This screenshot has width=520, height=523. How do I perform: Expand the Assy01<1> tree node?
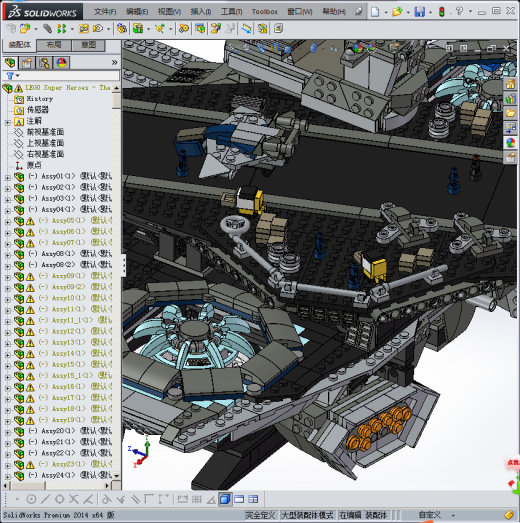[x=8, y=177]
